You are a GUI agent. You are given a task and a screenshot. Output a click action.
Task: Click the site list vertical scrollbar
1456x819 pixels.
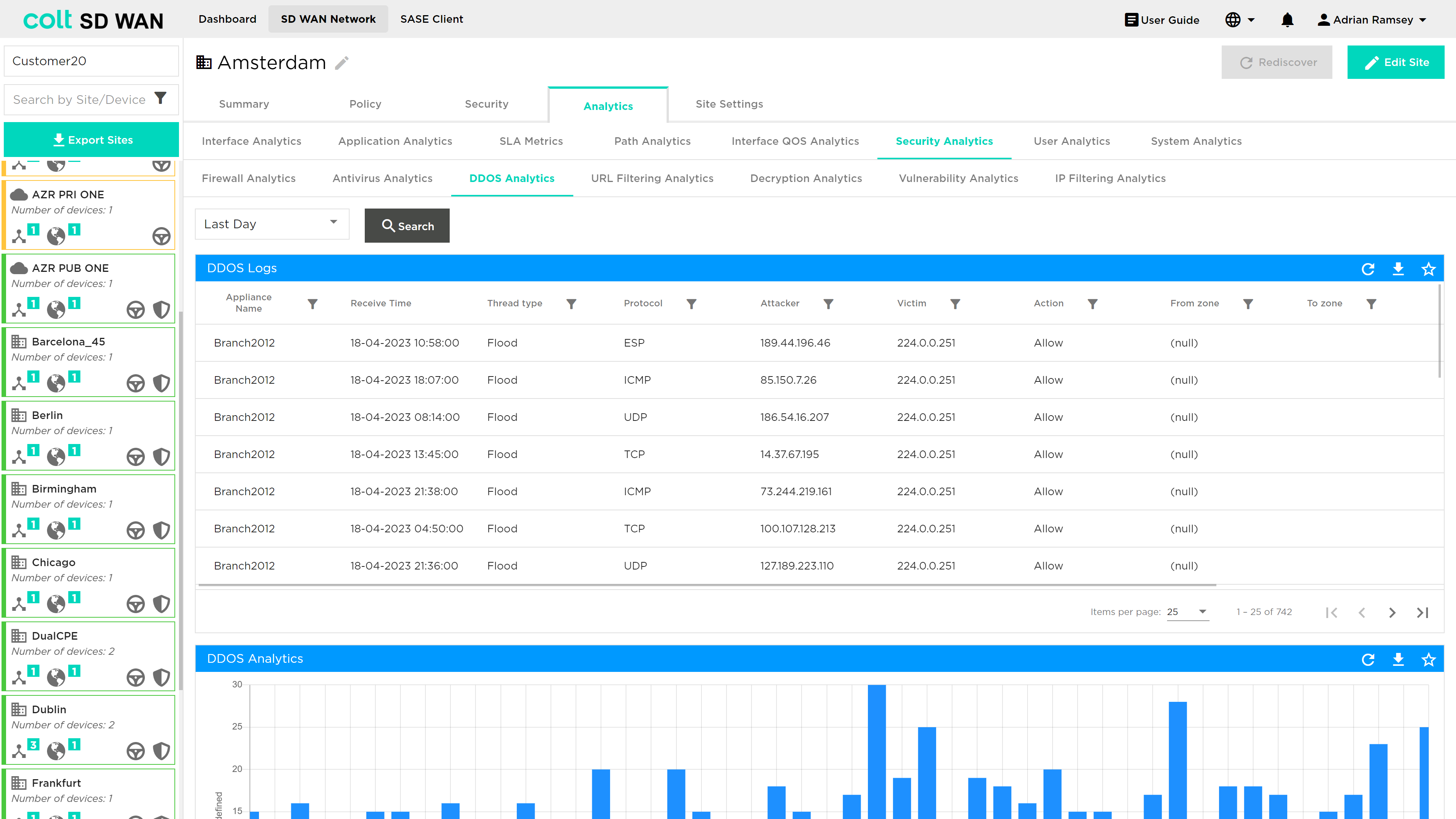point(181,500)
